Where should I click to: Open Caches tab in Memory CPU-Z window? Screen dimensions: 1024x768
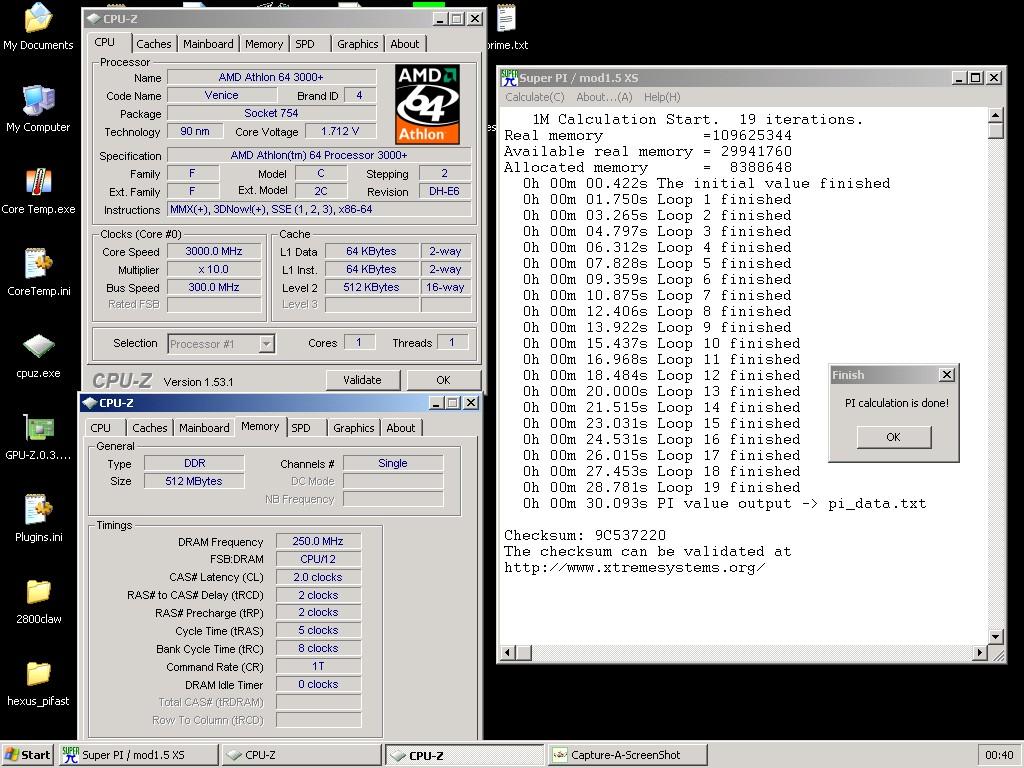pyautogui.click(x=150, y=428)
